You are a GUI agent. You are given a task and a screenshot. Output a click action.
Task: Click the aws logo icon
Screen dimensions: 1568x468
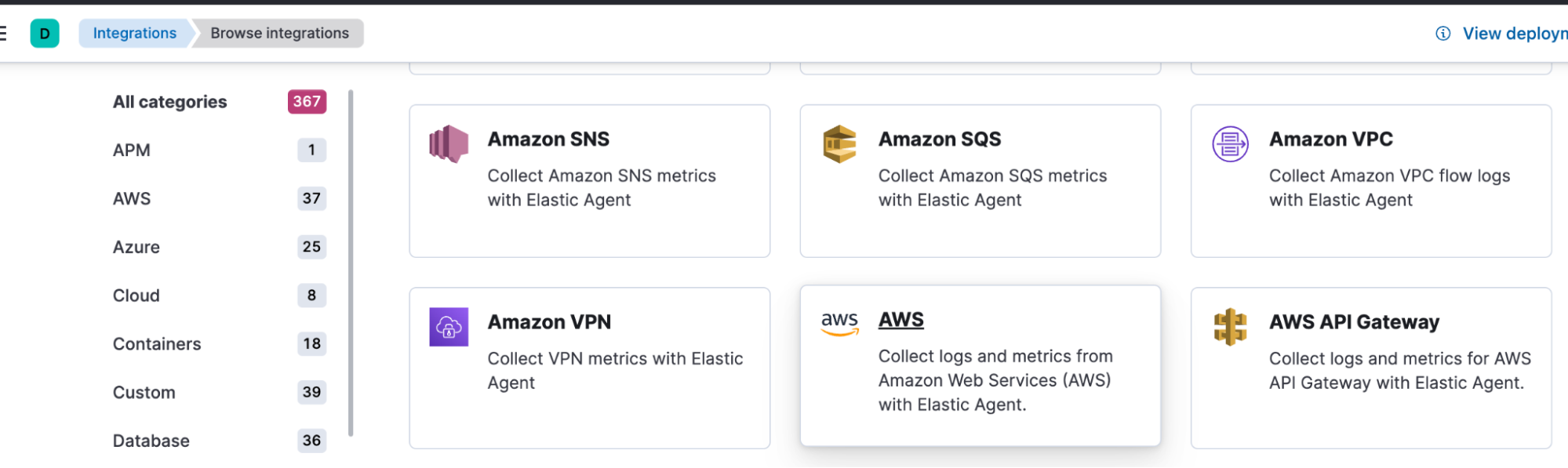coord(839,322)
